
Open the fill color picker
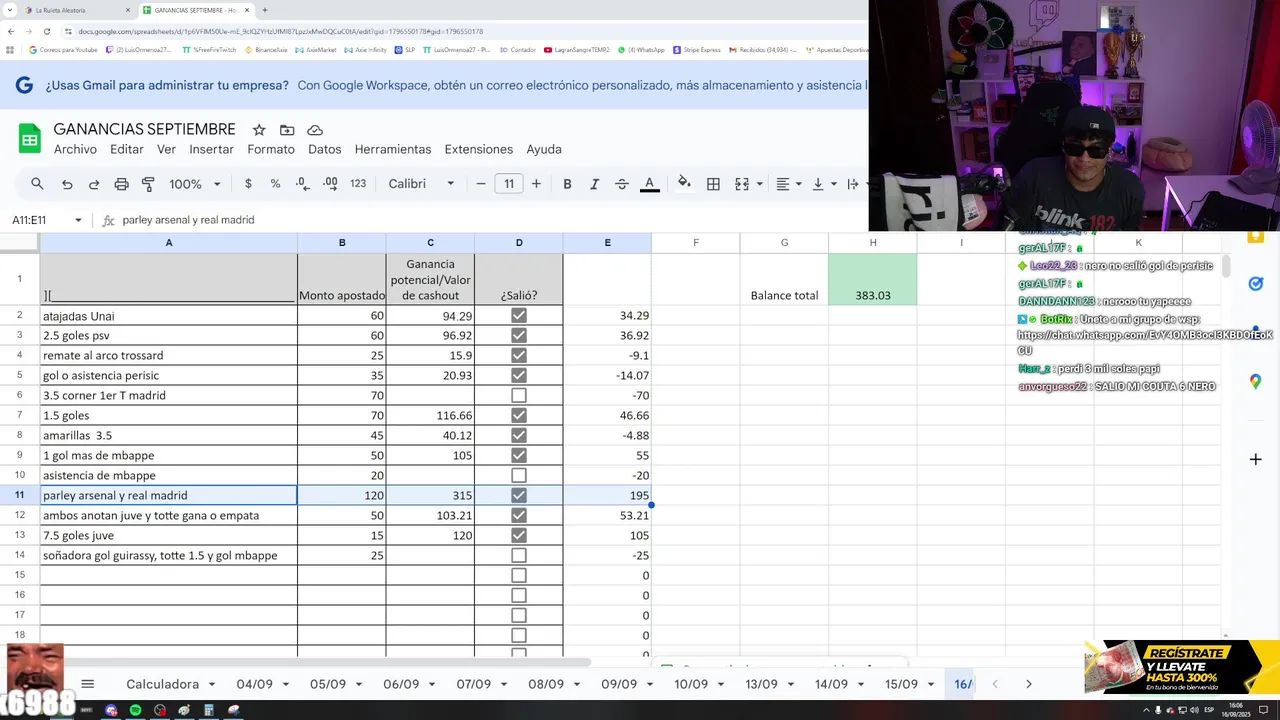(684, 184)
